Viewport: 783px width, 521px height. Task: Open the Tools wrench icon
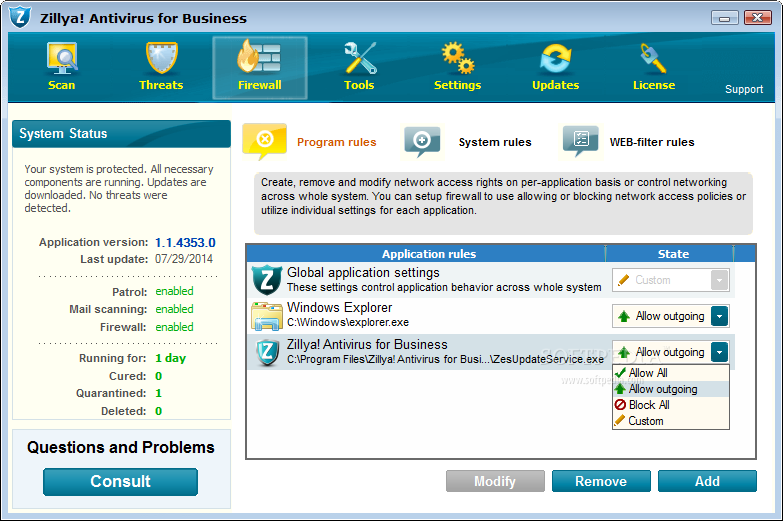pos(360,58)
